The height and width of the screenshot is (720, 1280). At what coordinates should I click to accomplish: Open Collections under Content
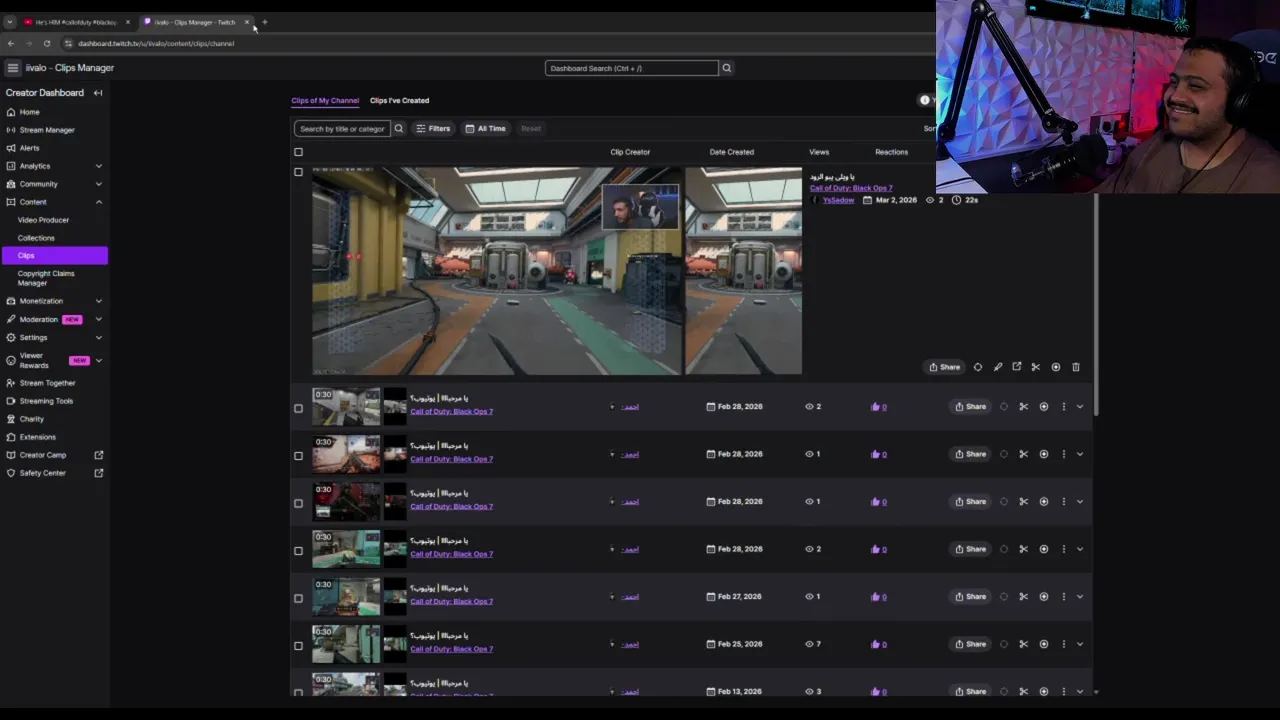(36, 238)
